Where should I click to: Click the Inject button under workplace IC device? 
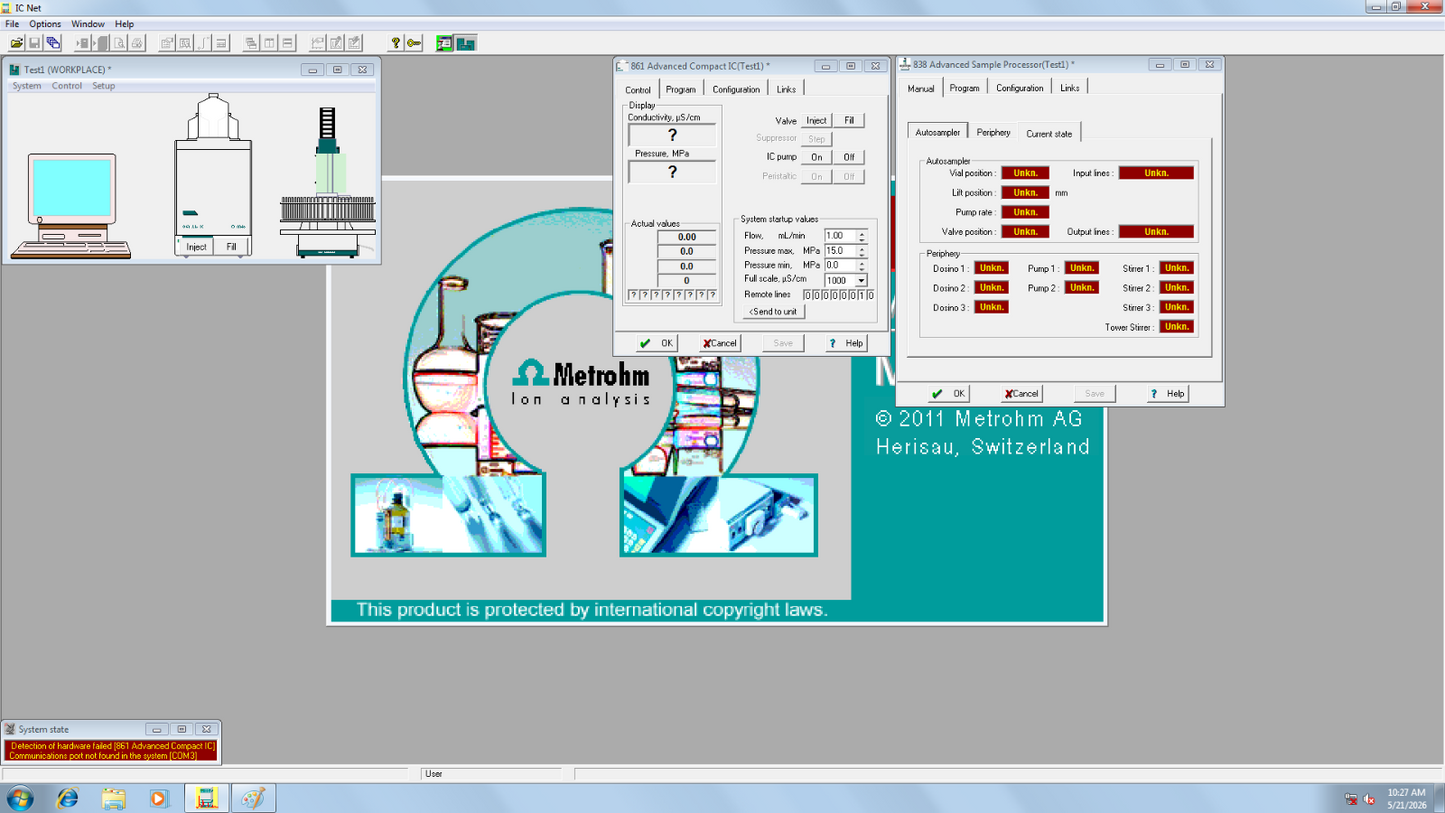click(196, 247)
